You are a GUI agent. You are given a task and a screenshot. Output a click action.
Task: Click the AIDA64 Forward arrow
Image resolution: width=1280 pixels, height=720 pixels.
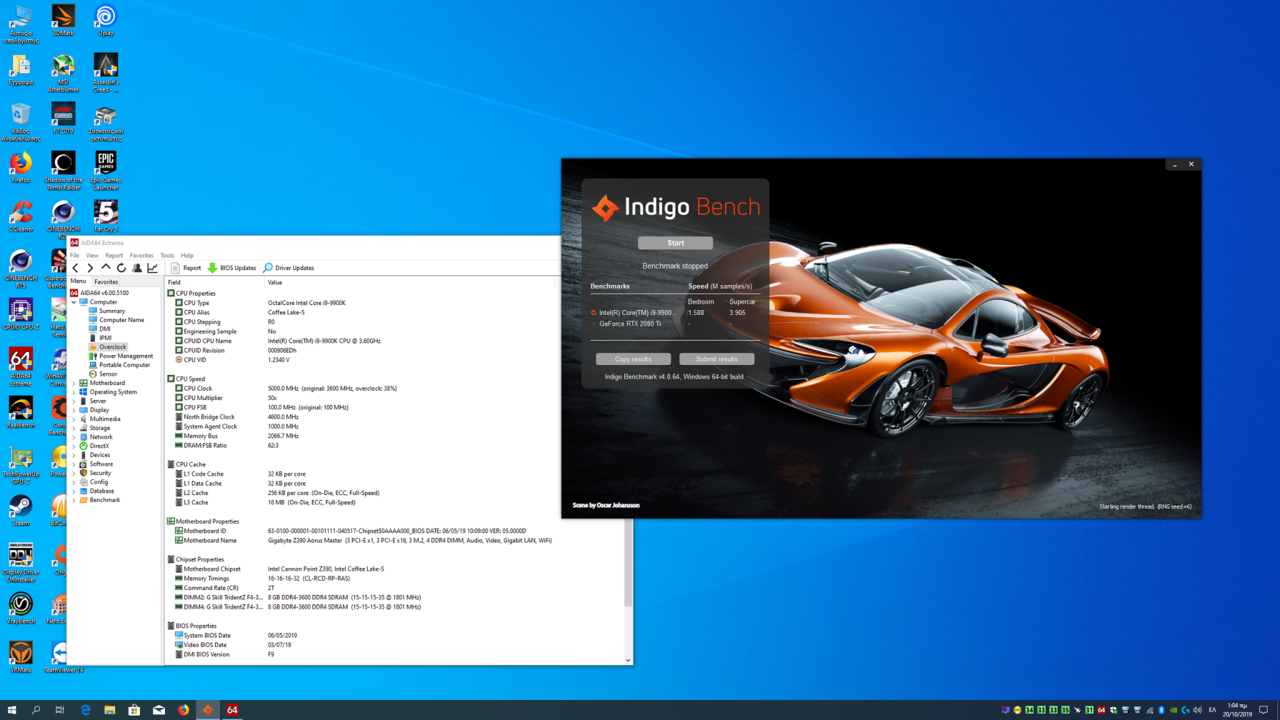[x=90, y=268]
